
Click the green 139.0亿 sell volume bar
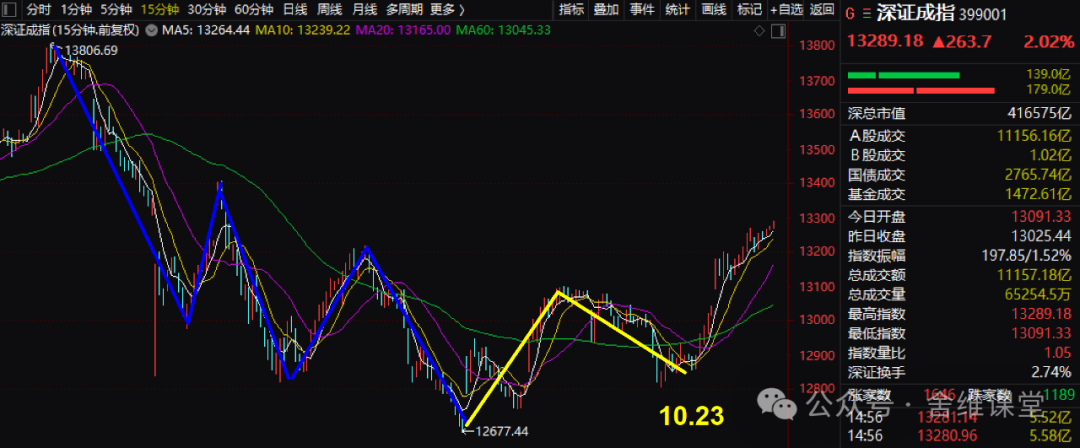click(903, 74)
